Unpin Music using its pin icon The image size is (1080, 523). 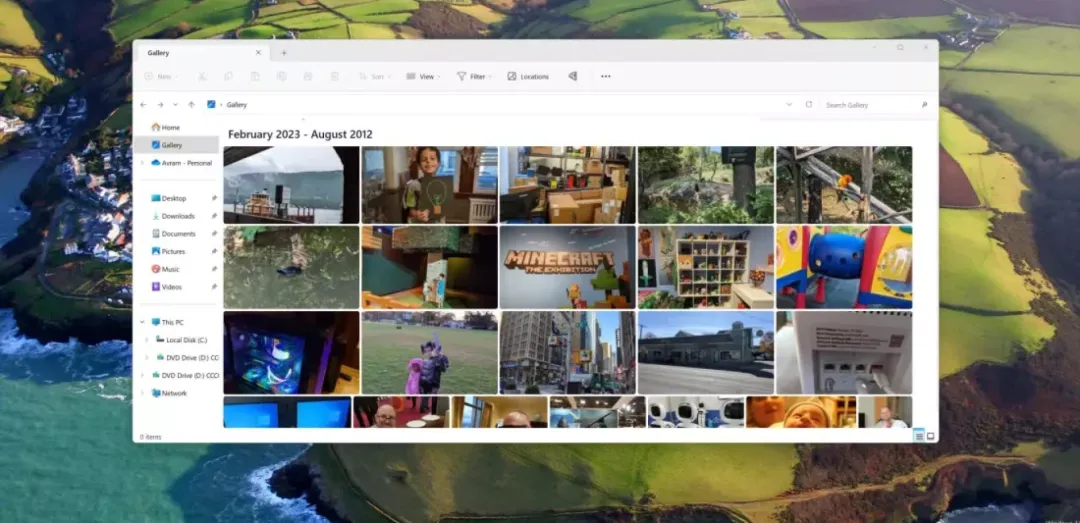(x=214, y=269)
